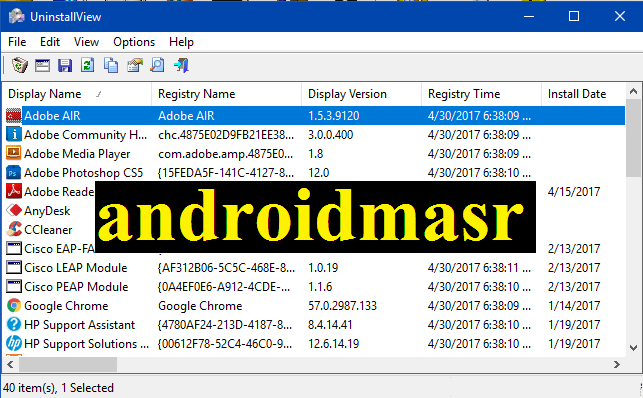Click install date 1/14/2017 cell

(574, 306)
